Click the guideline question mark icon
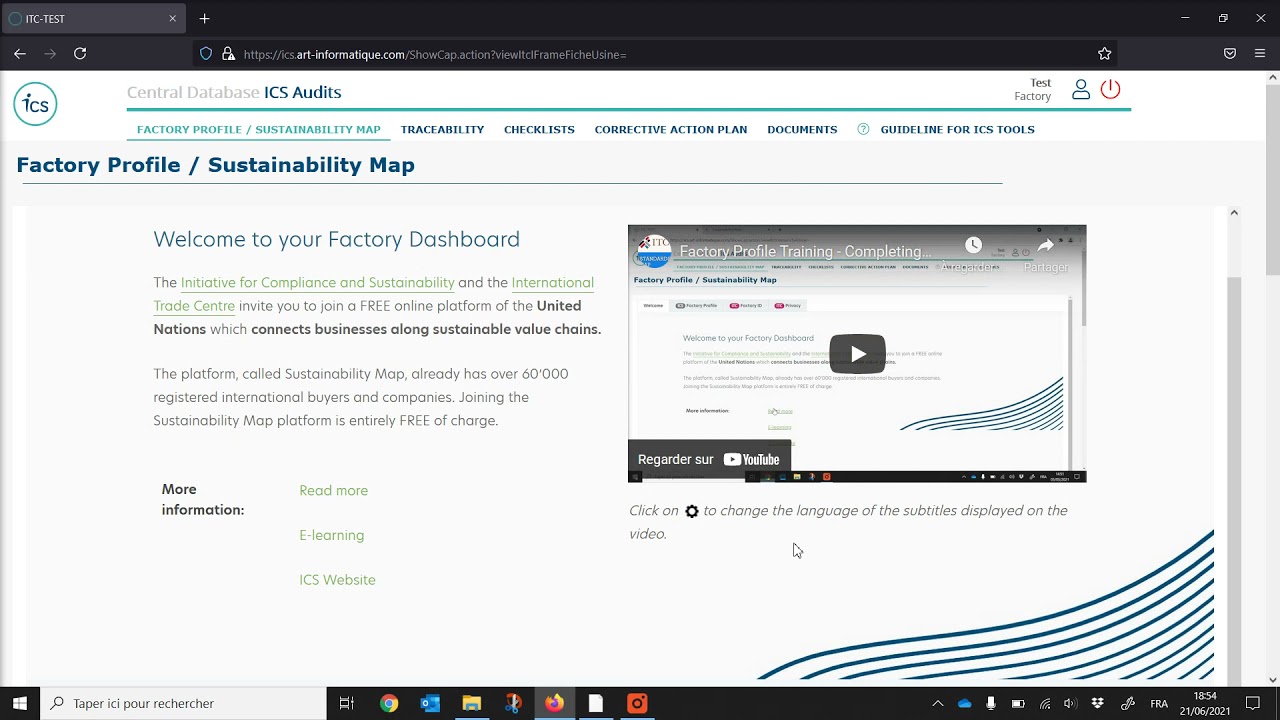Image resolution: width=1280 pixels, height=720 pixels. tap(863, 129)
